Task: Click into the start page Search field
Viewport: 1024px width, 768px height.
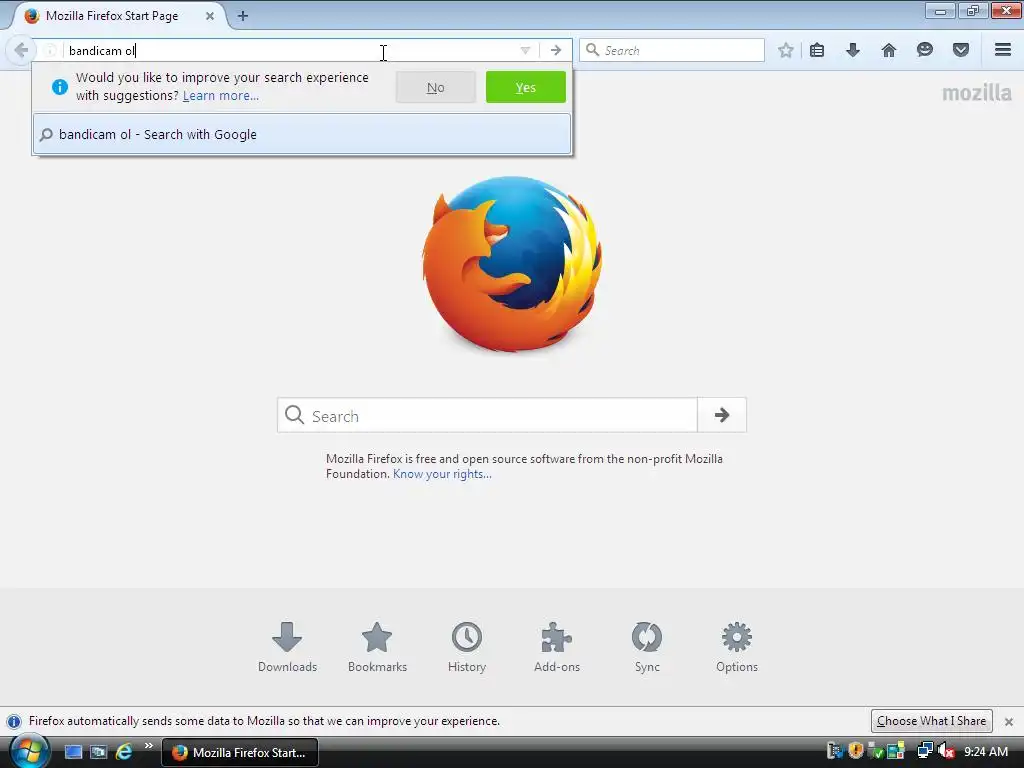Action: click(487, 415)
